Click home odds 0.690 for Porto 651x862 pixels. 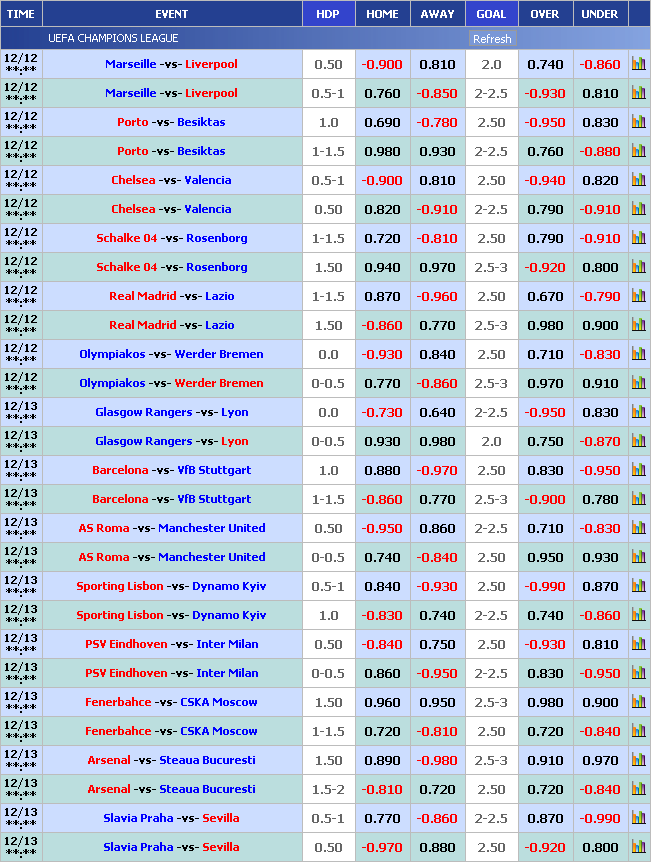point(382,122)
